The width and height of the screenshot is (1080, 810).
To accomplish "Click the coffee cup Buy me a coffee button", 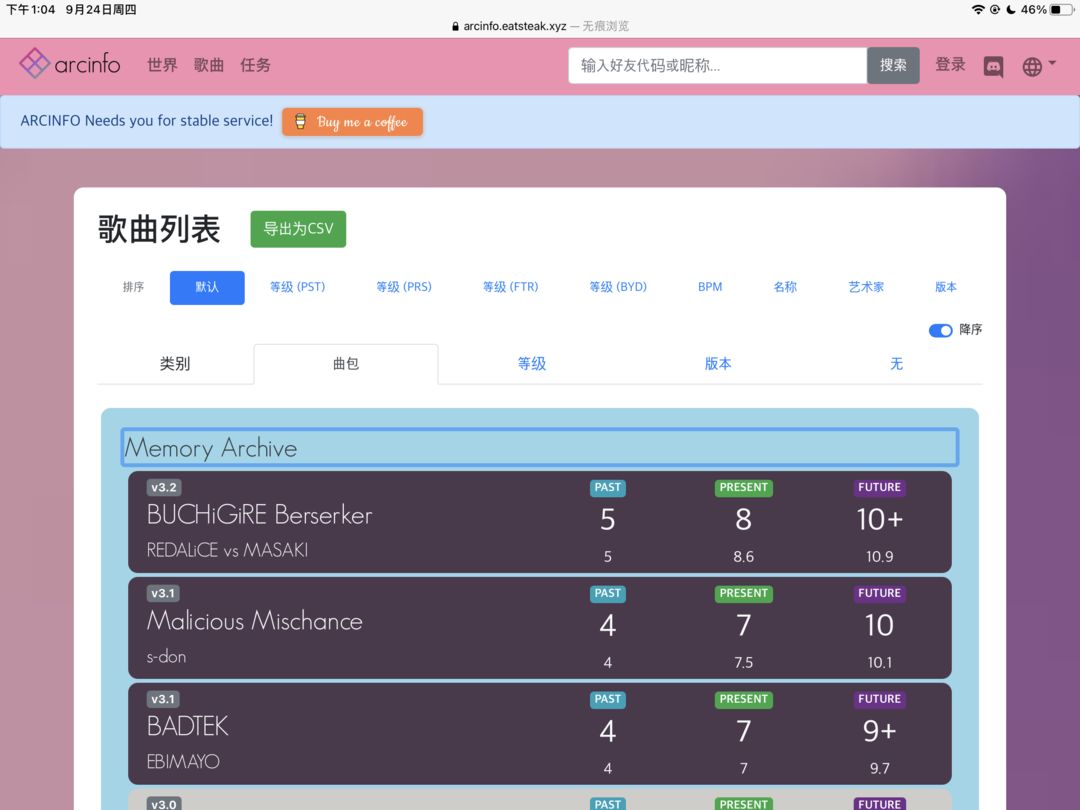I will [x=352, y=122].
